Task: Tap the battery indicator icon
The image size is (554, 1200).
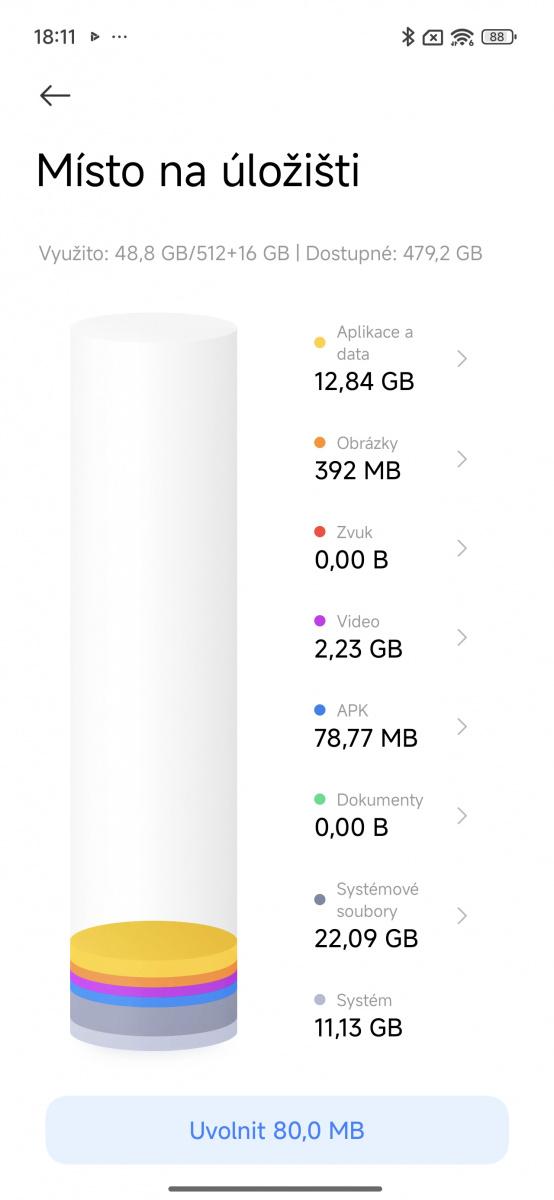Action: point(498,37)
